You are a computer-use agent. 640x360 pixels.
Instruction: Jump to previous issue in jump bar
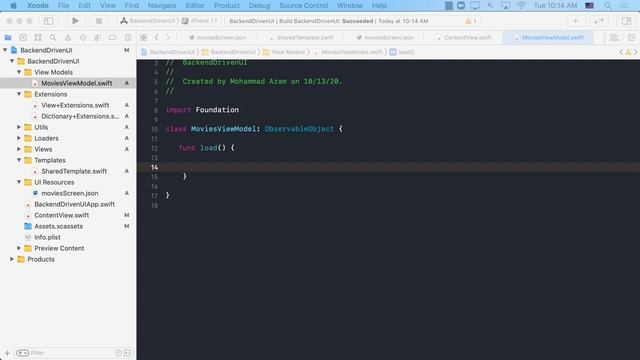click(621, 52)
